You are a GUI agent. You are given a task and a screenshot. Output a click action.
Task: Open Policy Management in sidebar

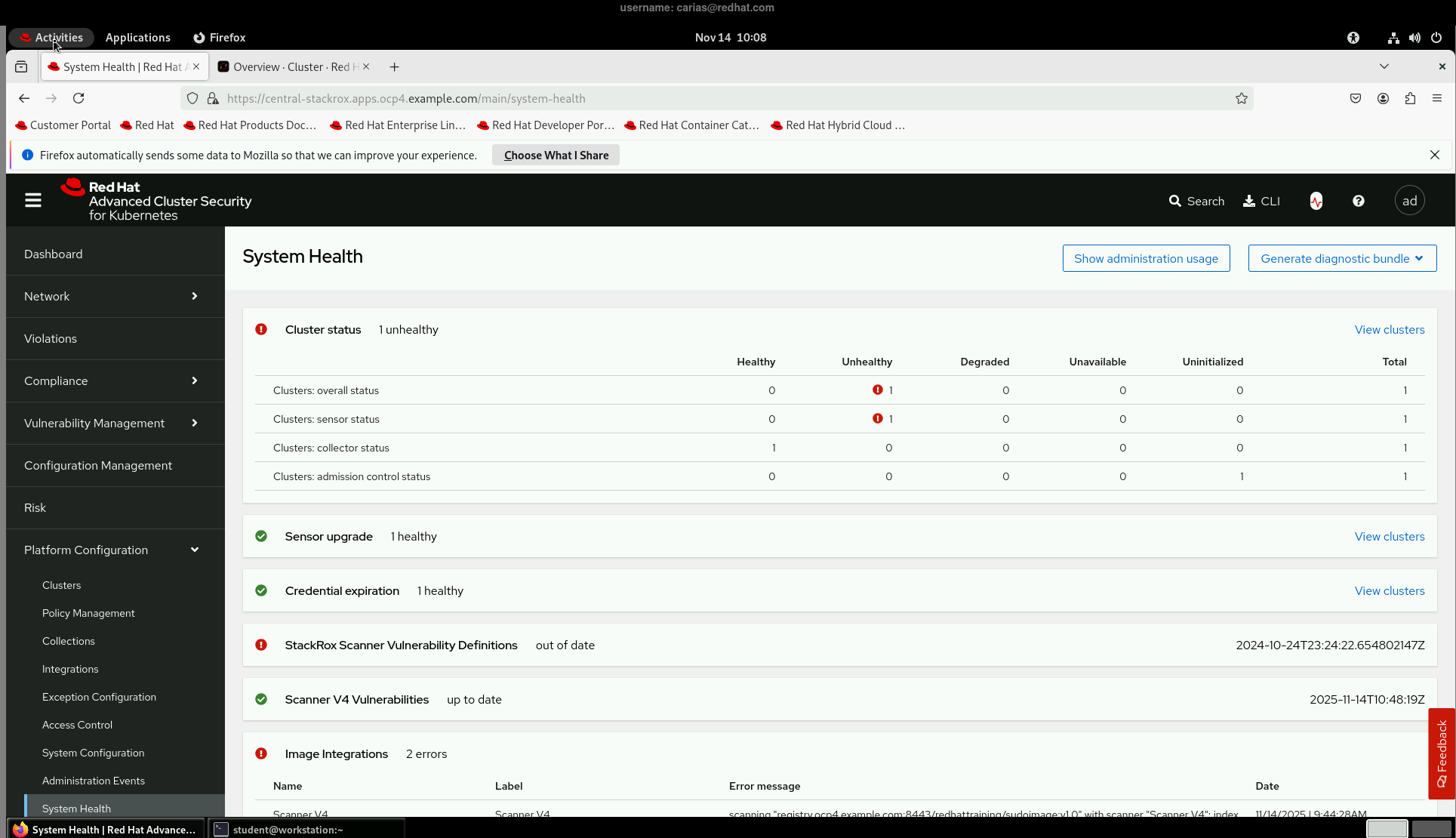[88, 614]
